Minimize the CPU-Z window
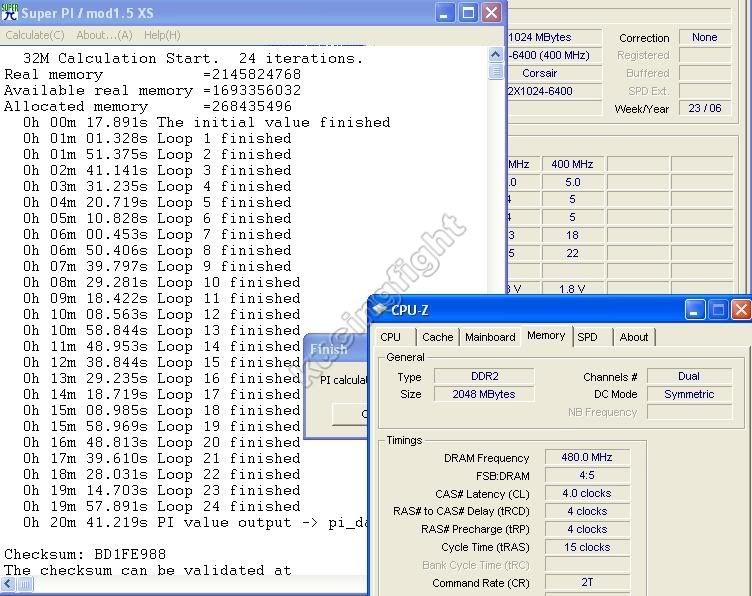 click(x=694, y=310)
